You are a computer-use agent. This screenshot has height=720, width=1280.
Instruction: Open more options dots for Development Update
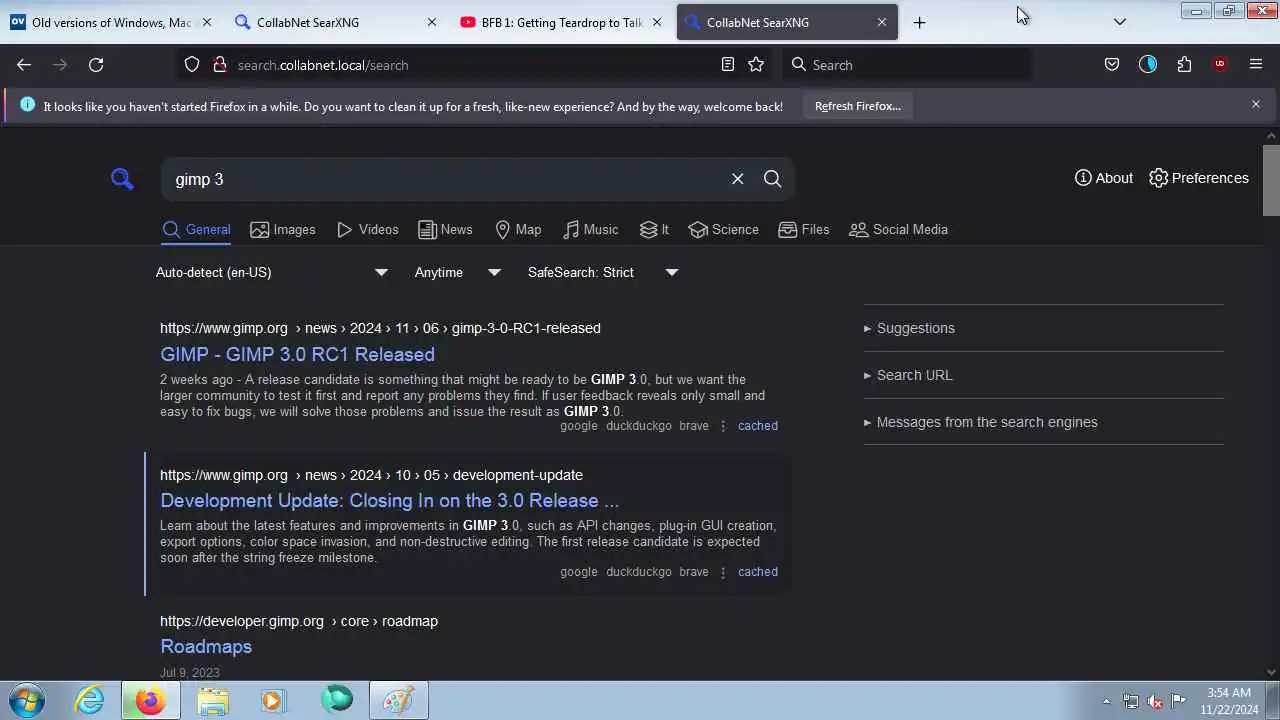723,572
